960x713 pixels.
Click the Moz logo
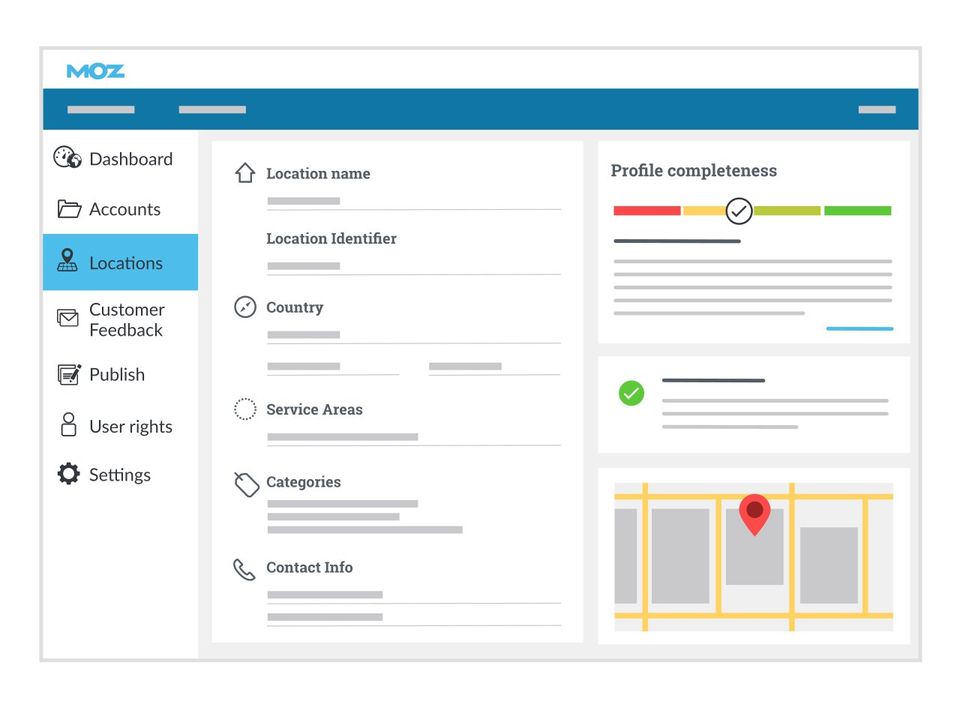tap(96, 72)
